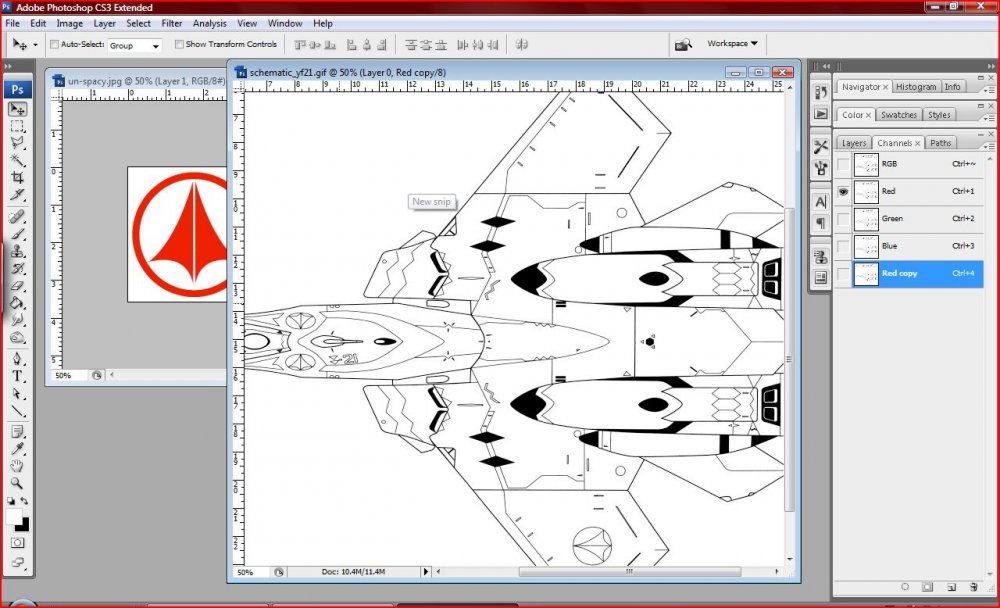Toggle visibility of the RGB channel
This screenshot has height=608, width=1000.
843,165
